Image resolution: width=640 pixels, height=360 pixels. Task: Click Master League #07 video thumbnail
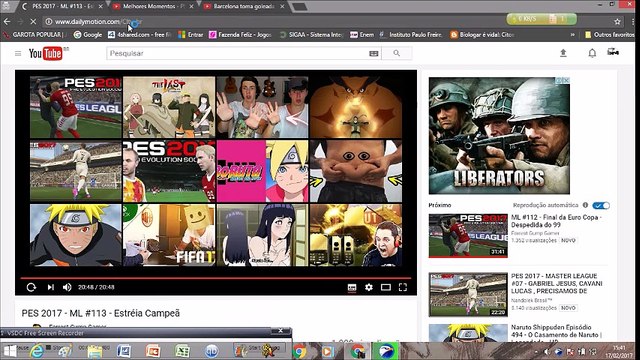point(468,295)
